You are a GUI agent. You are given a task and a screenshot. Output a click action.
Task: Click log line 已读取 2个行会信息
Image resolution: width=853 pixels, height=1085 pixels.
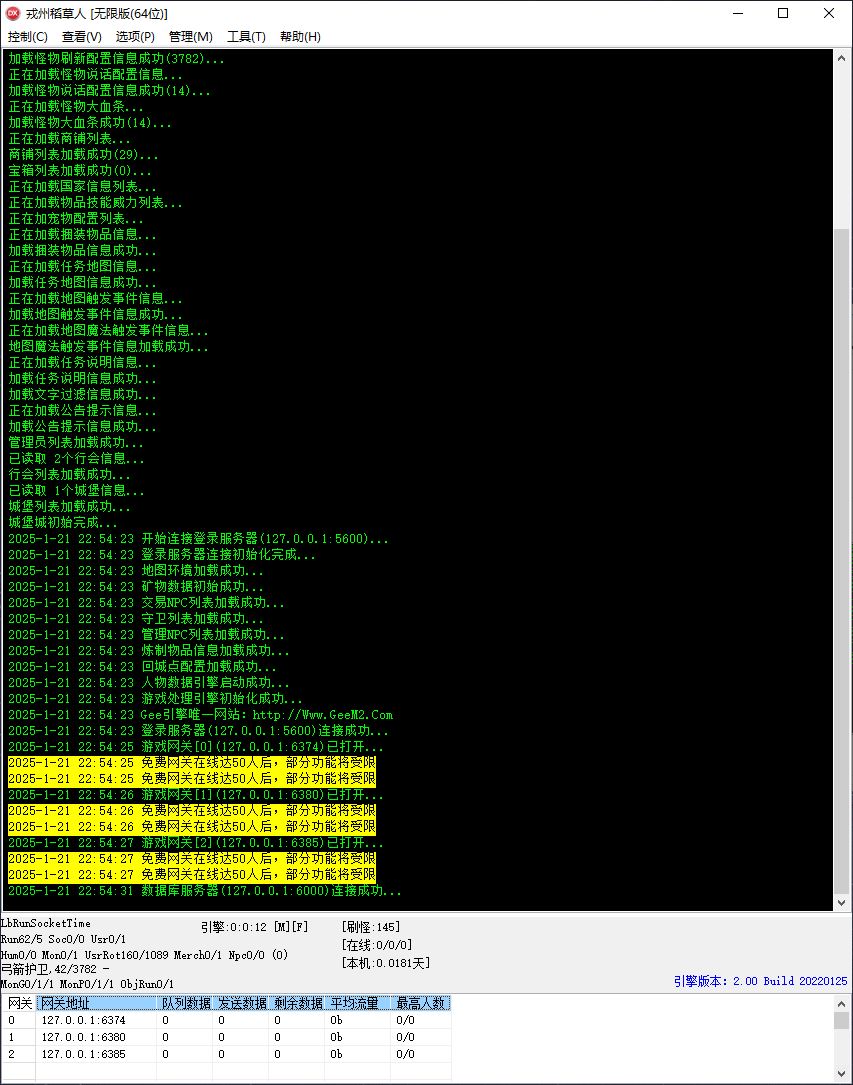(x=76, y=458)
